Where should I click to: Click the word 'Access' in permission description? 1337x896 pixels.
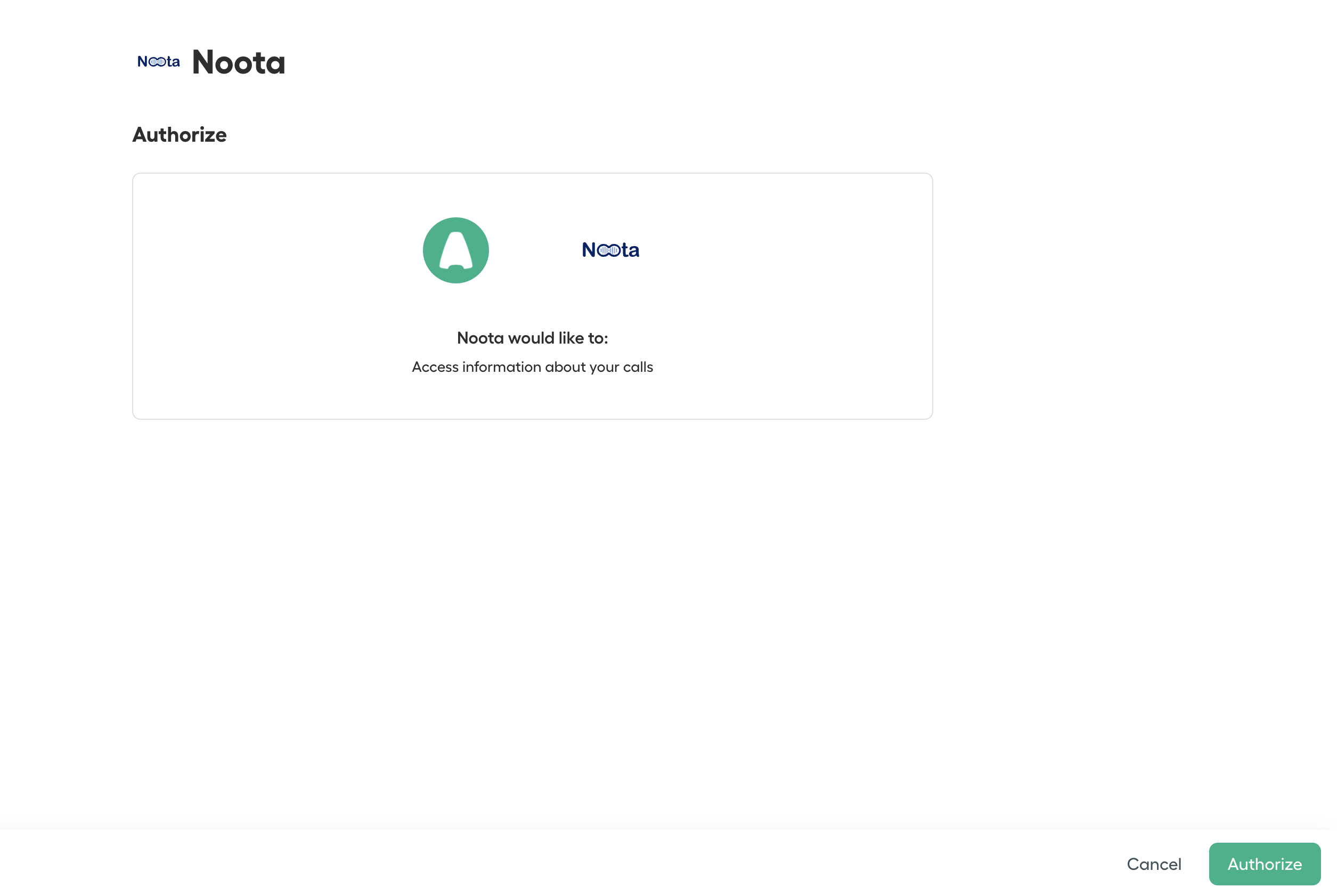(x=435, y=367)
